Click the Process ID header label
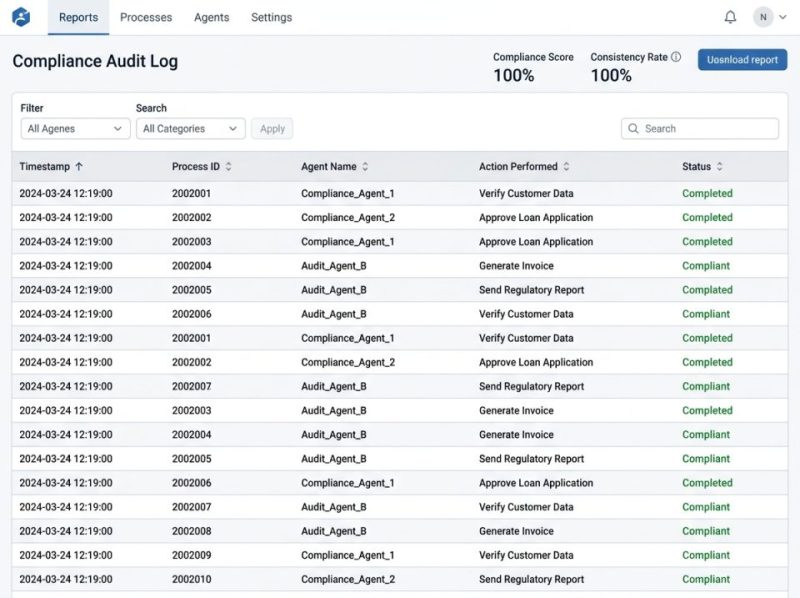 point(196,166)
